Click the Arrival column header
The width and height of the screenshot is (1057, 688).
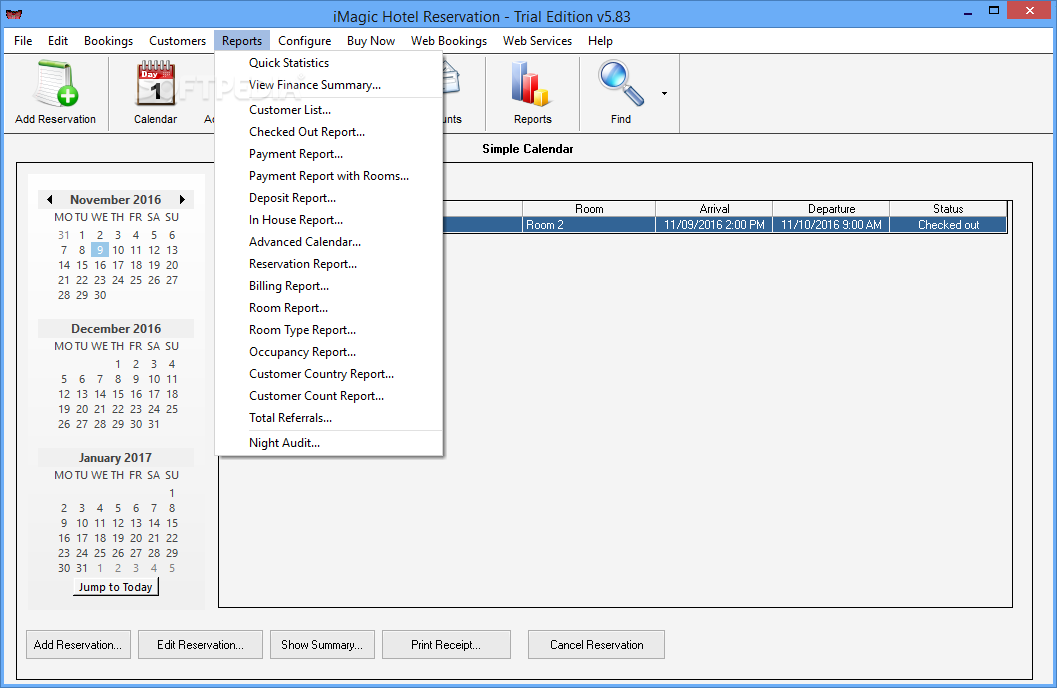[x=714, y=209]
